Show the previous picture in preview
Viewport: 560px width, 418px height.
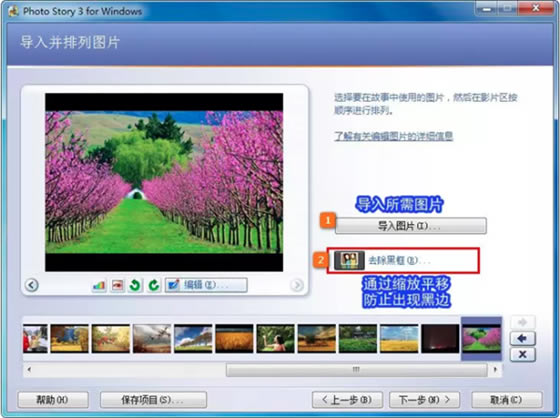click(32, 285)
